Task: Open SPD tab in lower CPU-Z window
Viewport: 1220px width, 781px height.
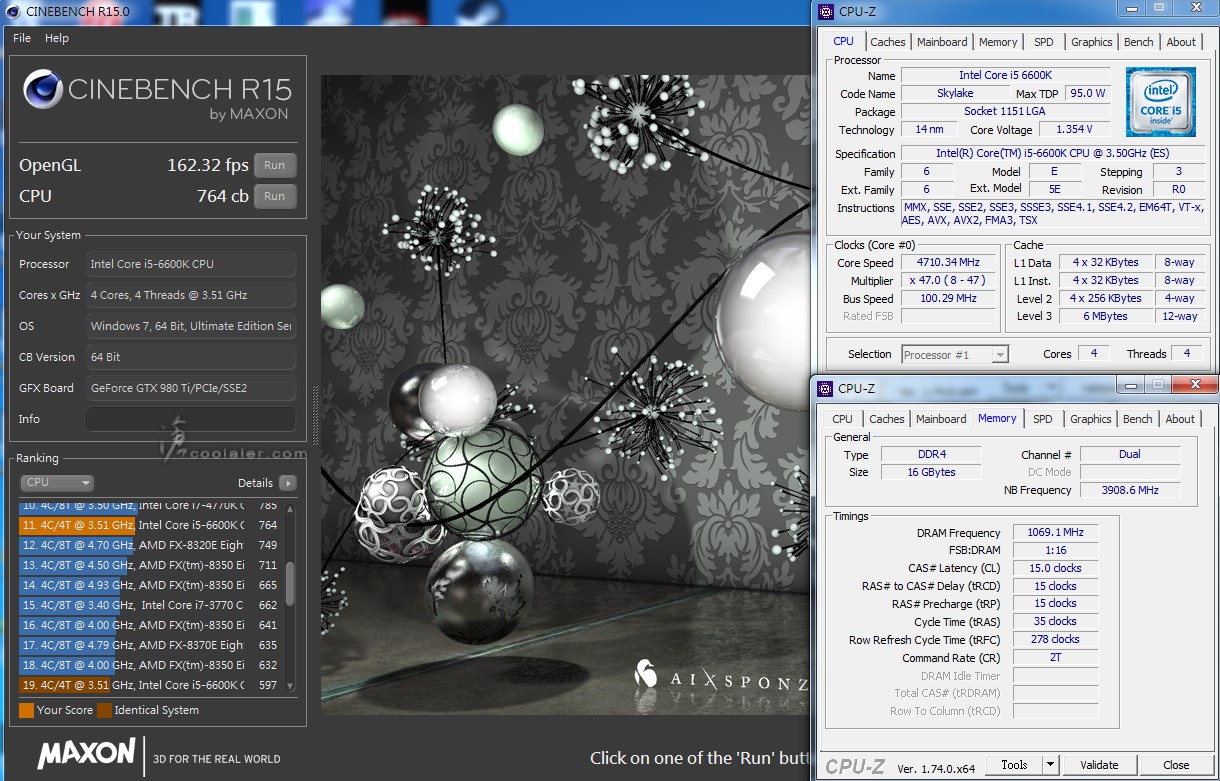Action: tap(1042, 419)
